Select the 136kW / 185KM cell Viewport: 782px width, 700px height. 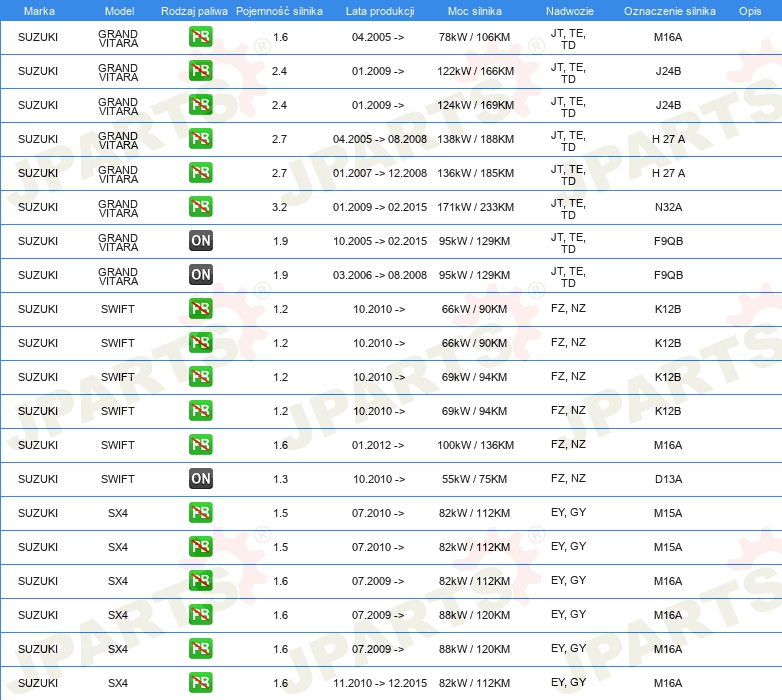[475, 173]
